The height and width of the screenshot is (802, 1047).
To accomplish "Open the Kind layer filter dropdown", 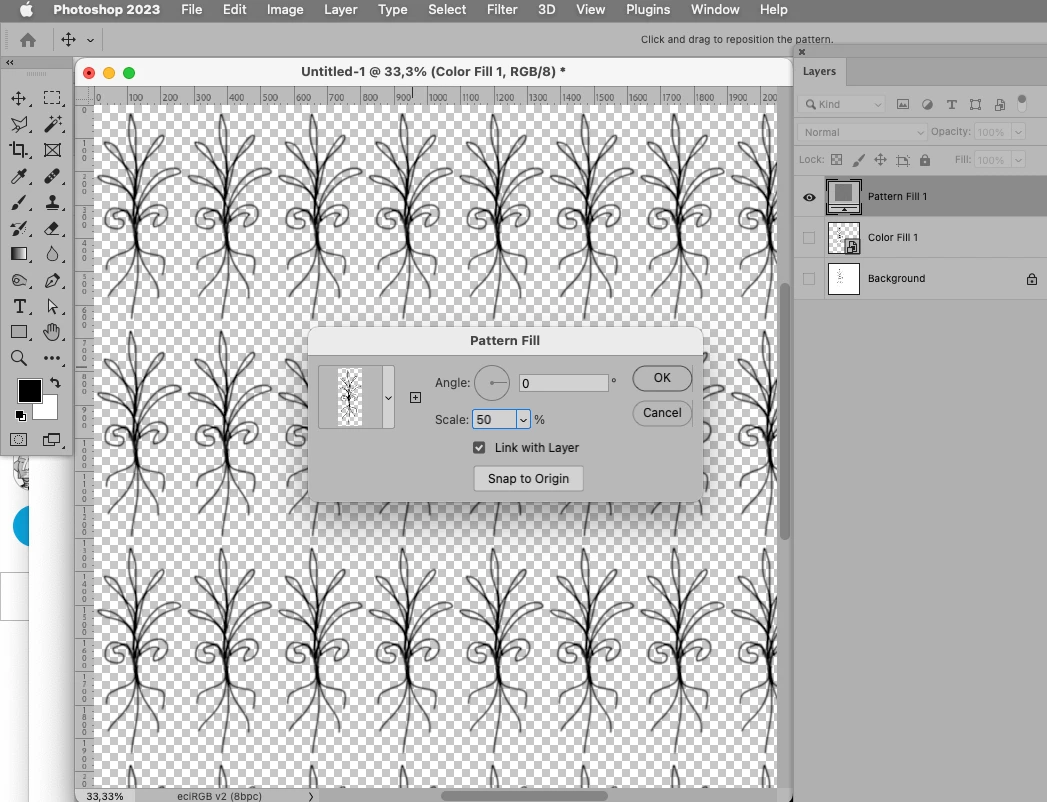I will (x=841, y=104).
